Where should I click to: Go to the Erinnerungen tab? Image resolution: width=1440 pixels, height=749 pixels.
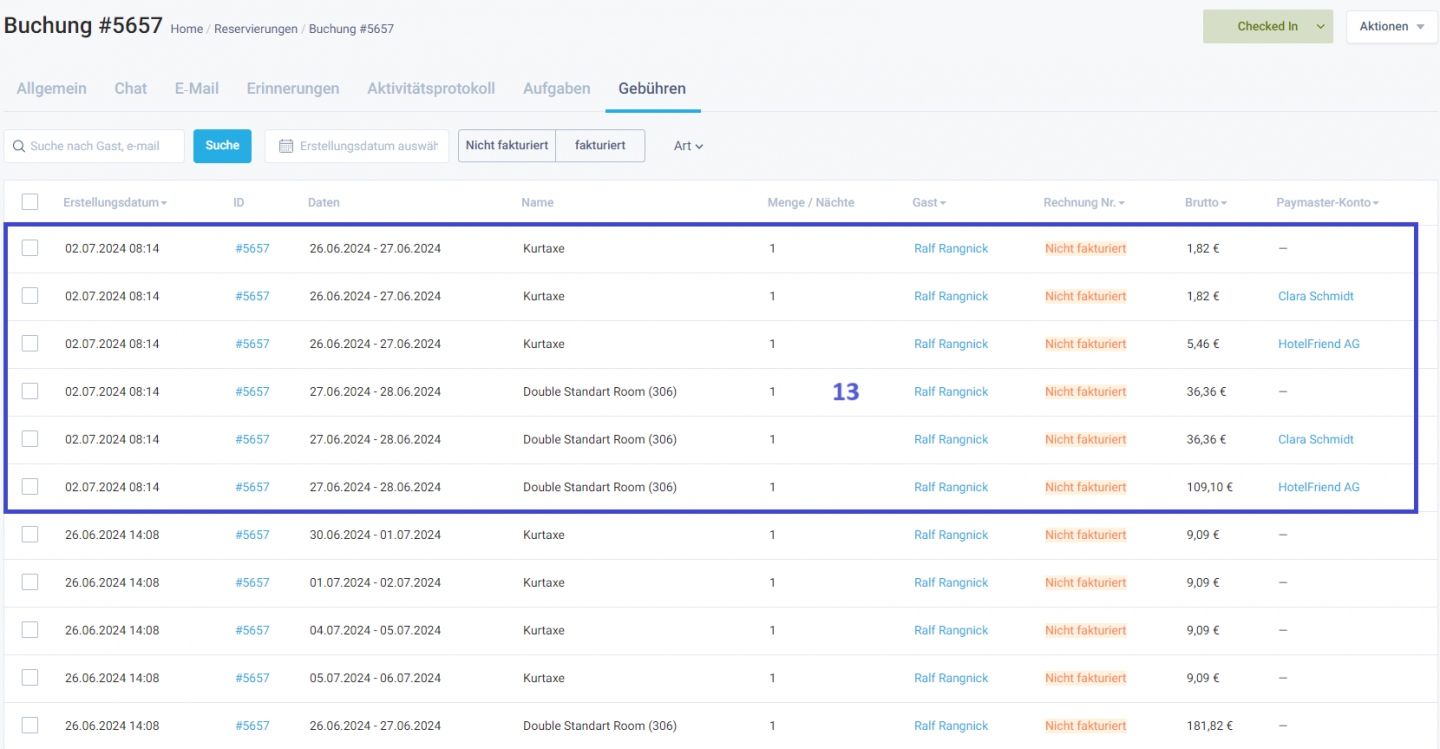coord(293,88)
